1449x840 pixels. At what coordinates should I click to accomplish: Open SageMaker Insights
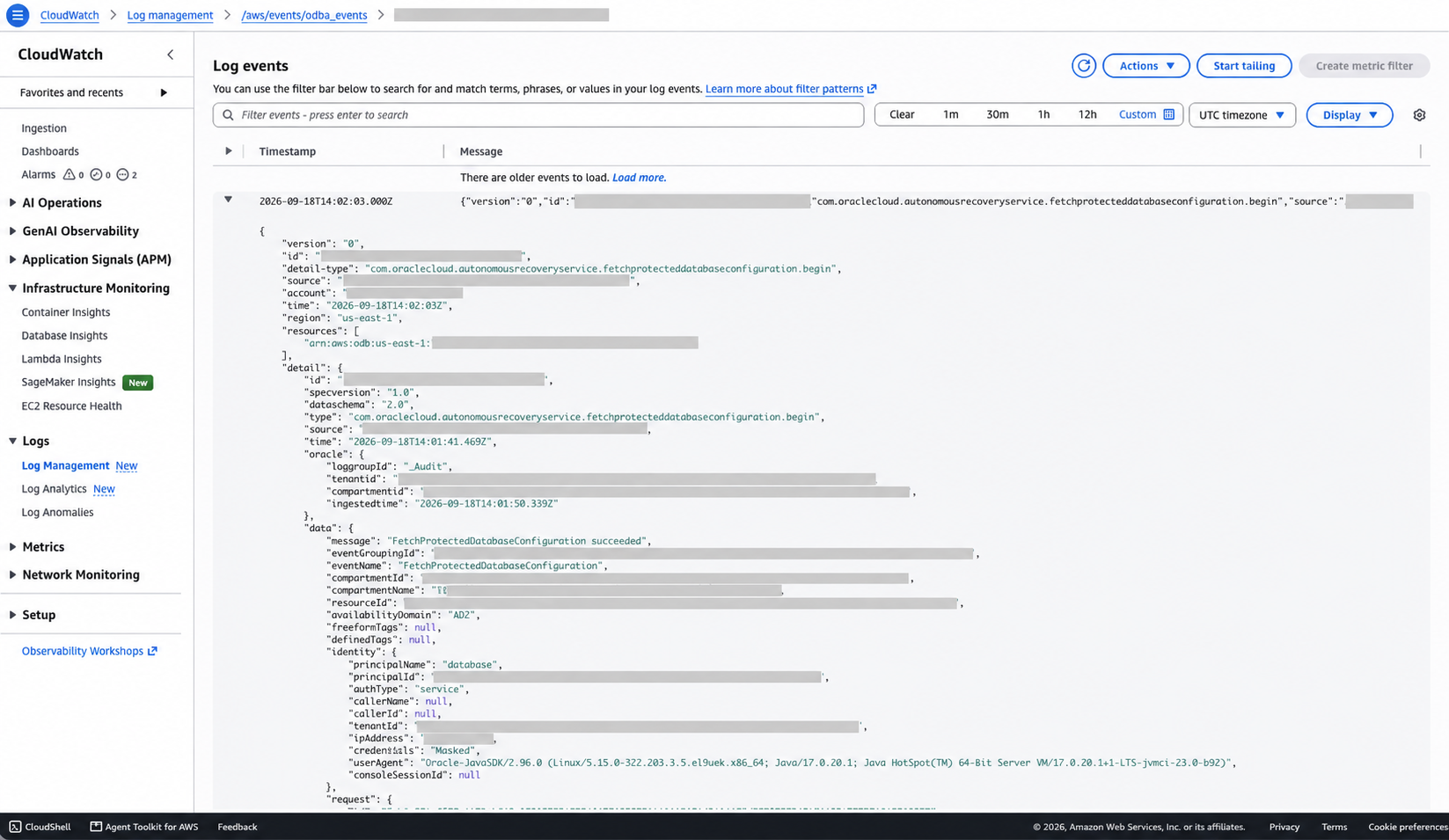tap(69, 383)
